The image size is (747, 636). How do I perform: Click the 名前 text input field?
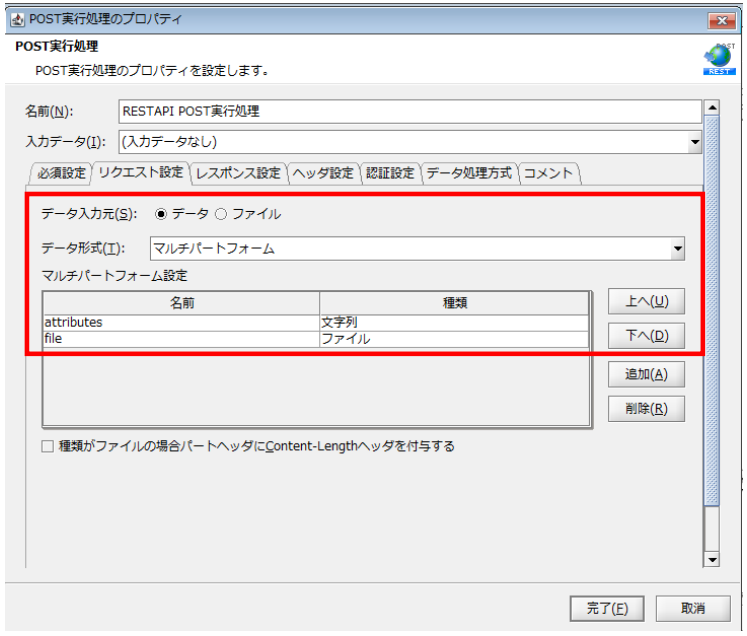410,111
